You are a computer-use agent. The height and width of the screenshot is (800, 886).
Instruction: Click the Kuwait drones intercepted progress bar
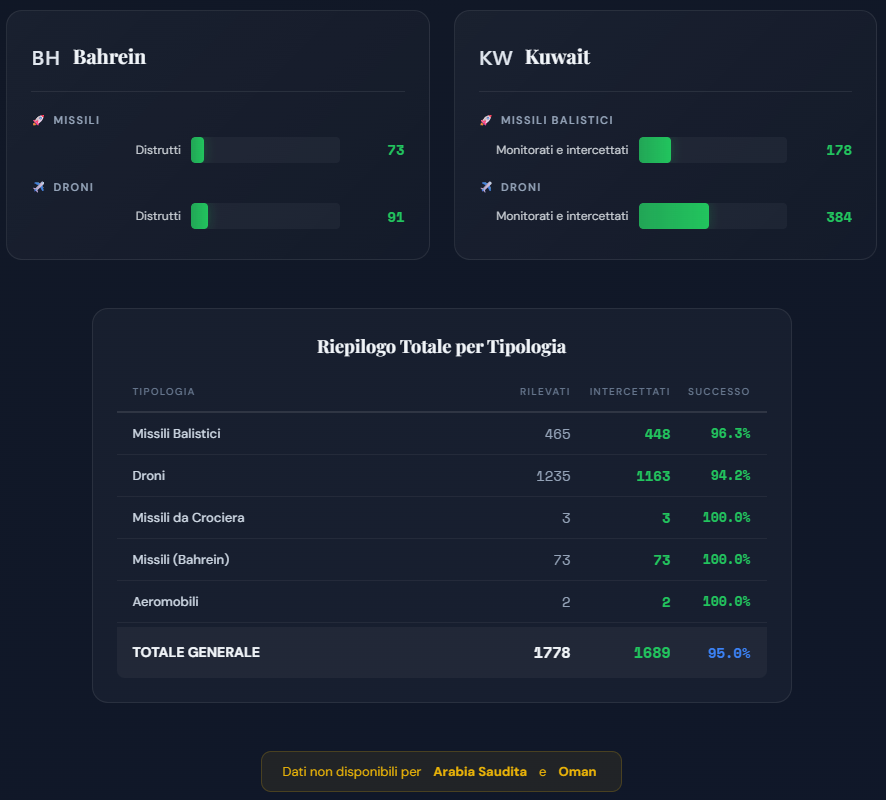coord(712,216)
